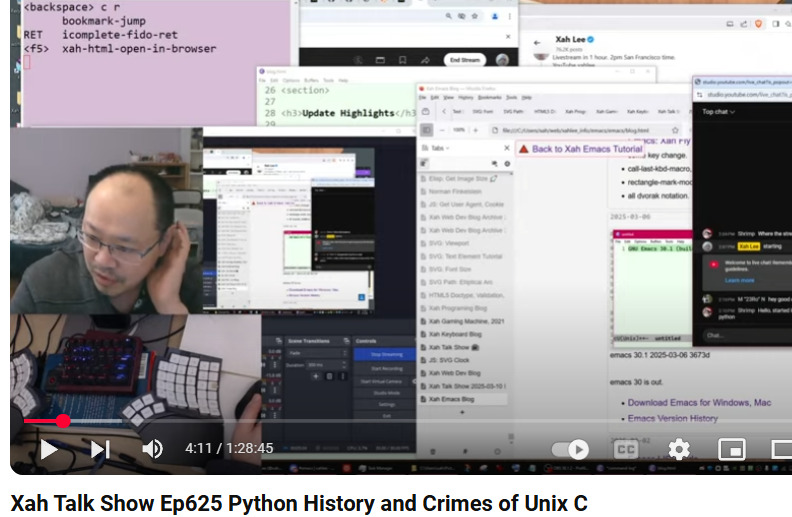The width and height of the screenshot is (792, 517).
Task: Skip to the next video
Action: point(100,449)
